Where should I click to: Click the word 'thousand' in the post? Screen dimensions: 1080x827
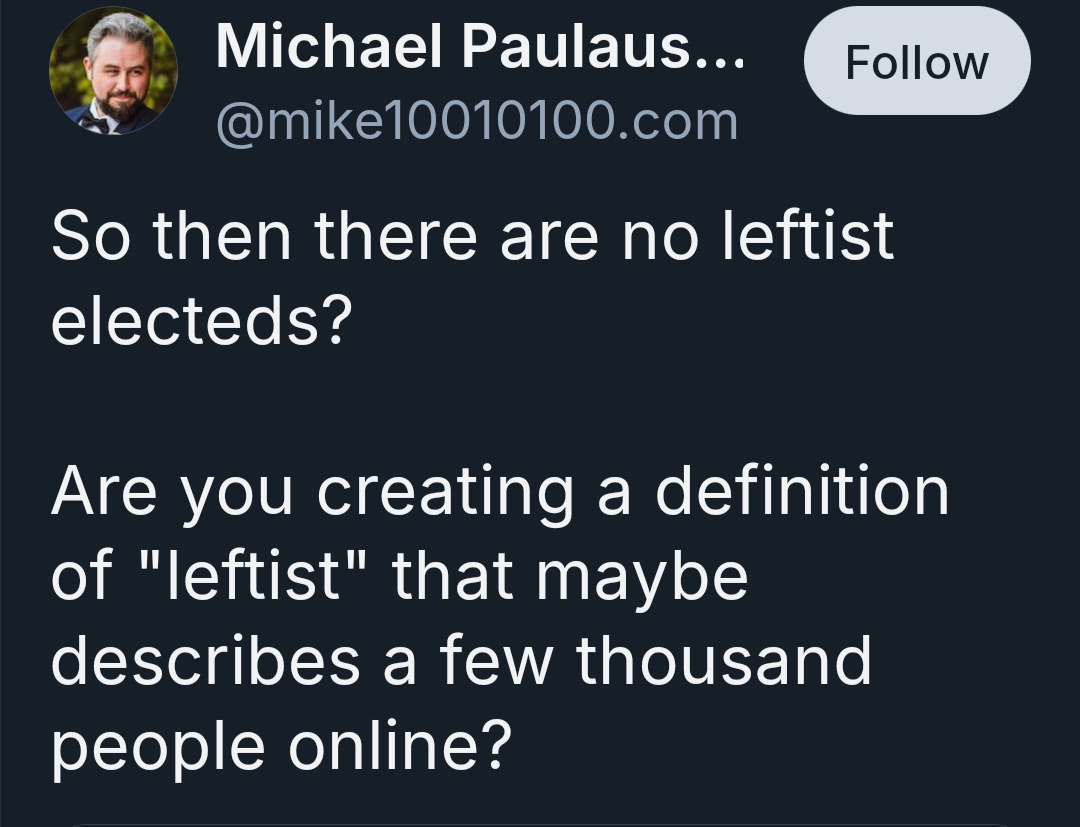point(723,660)
